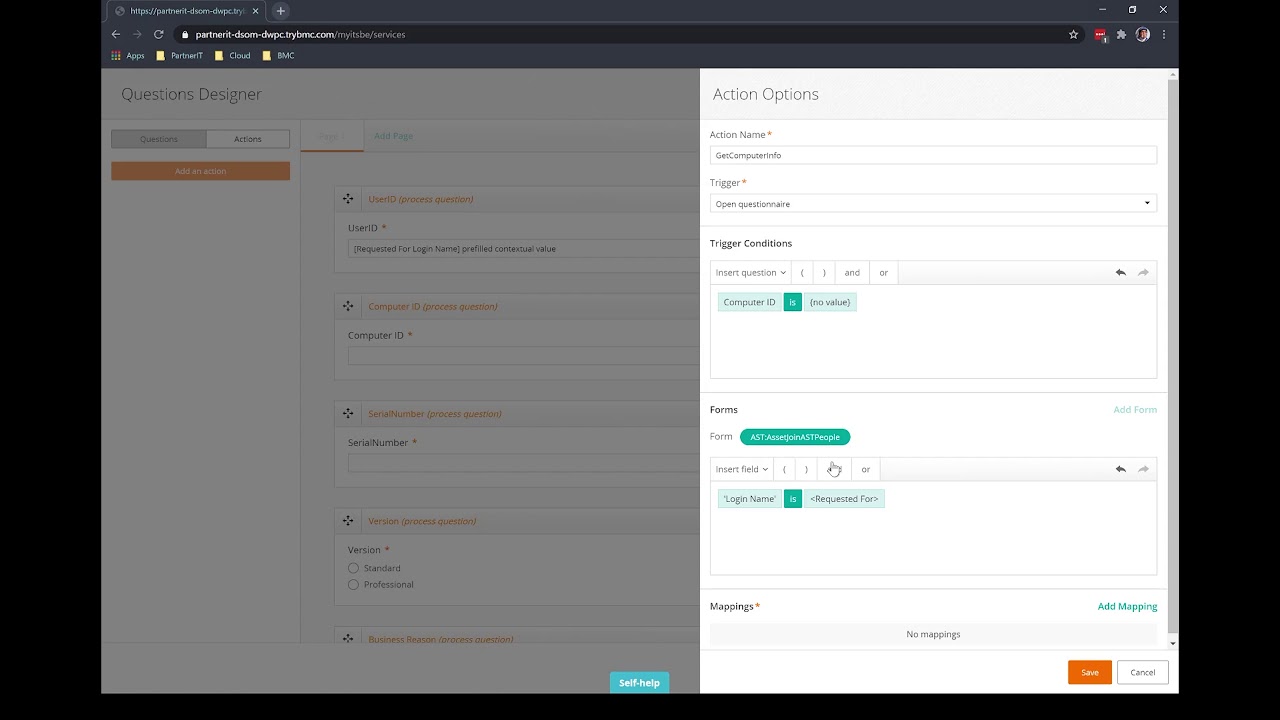Click Add Page tab

[393, 136]
